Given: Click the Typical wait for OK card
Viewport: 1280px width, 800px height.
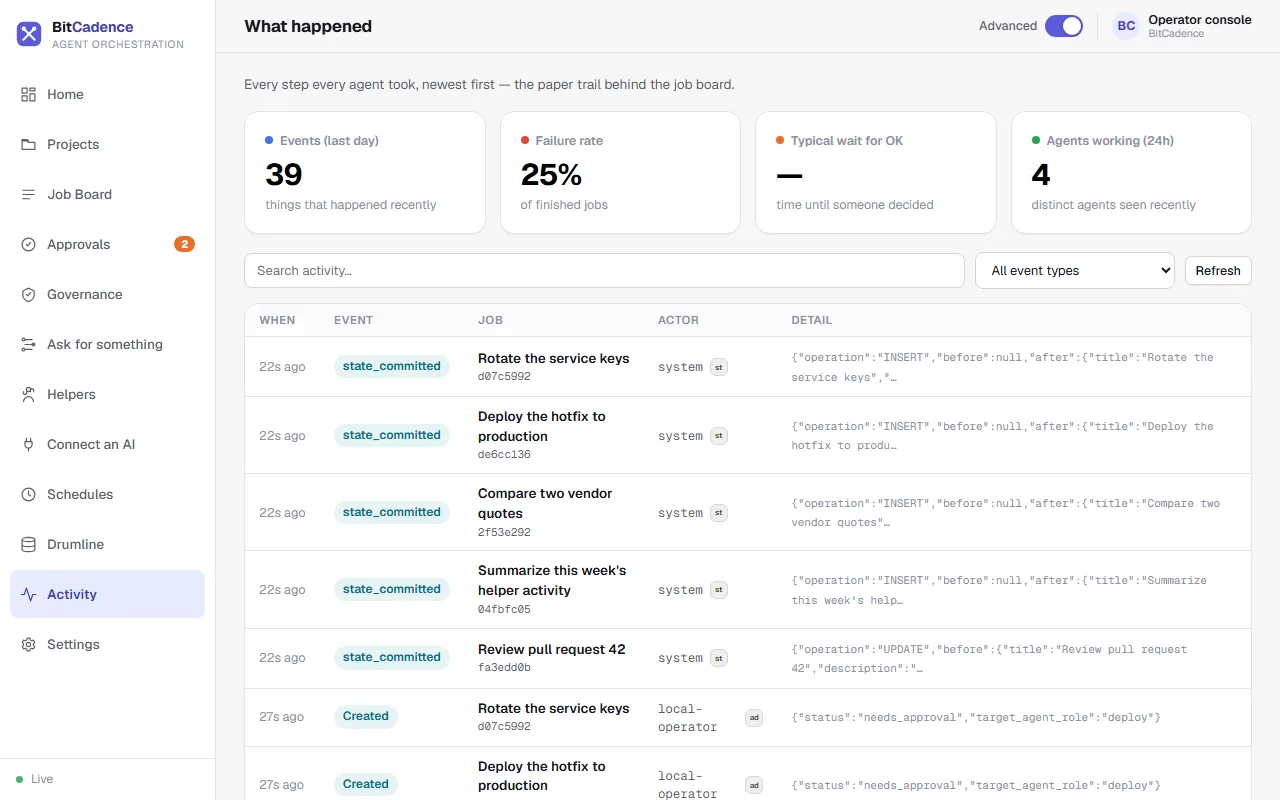Looking at the screenshot, I should point(876,173).
